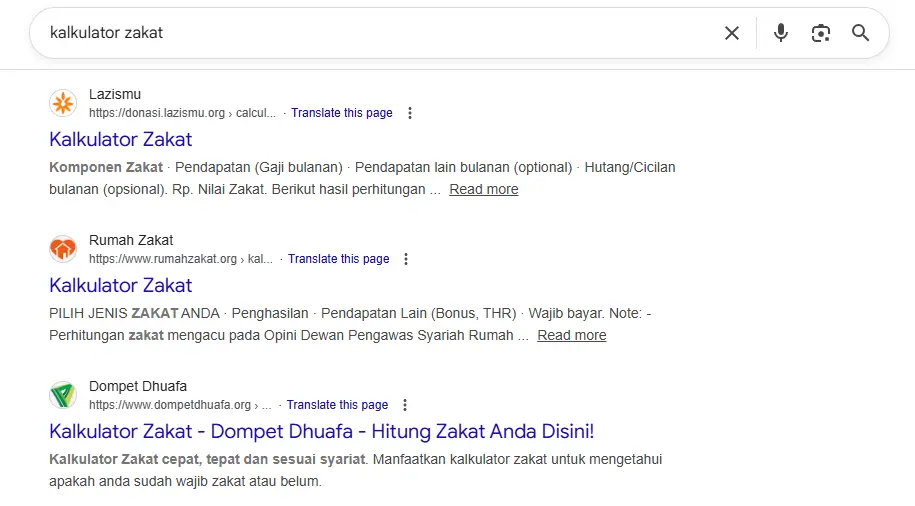Start voice search with the microphone icon

(781, 33)
